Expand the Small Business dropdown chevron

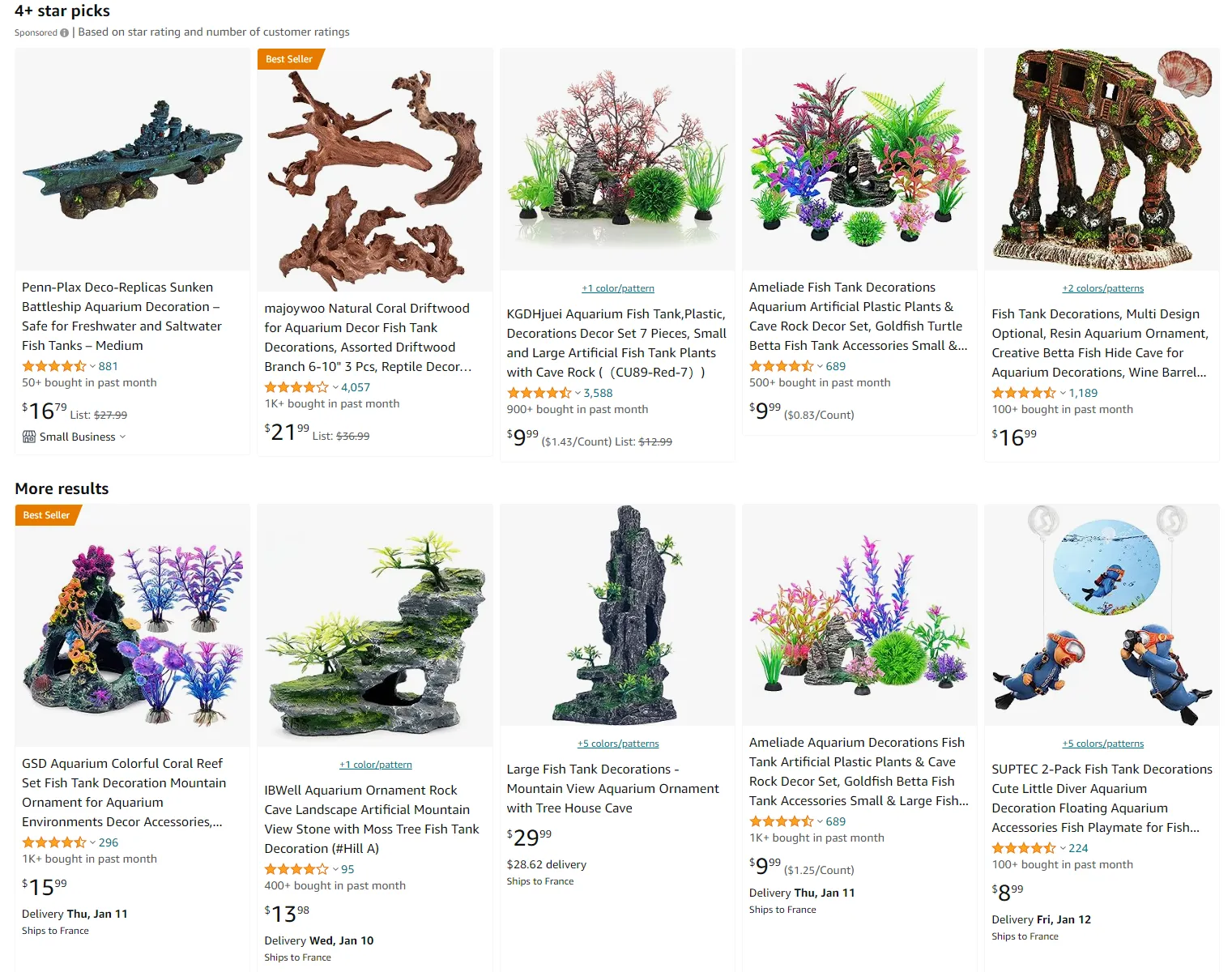tap(123, 437)
